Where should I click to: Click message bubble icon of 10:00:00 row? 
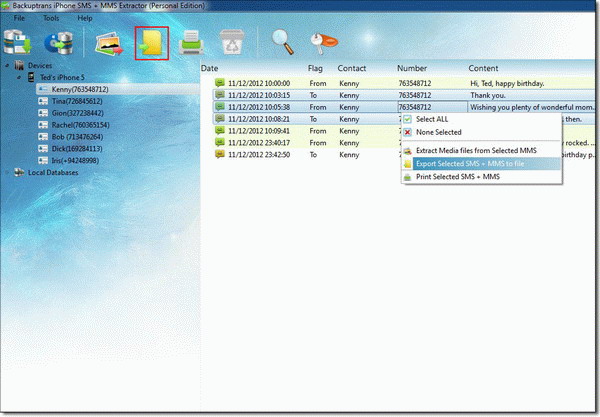220,83
